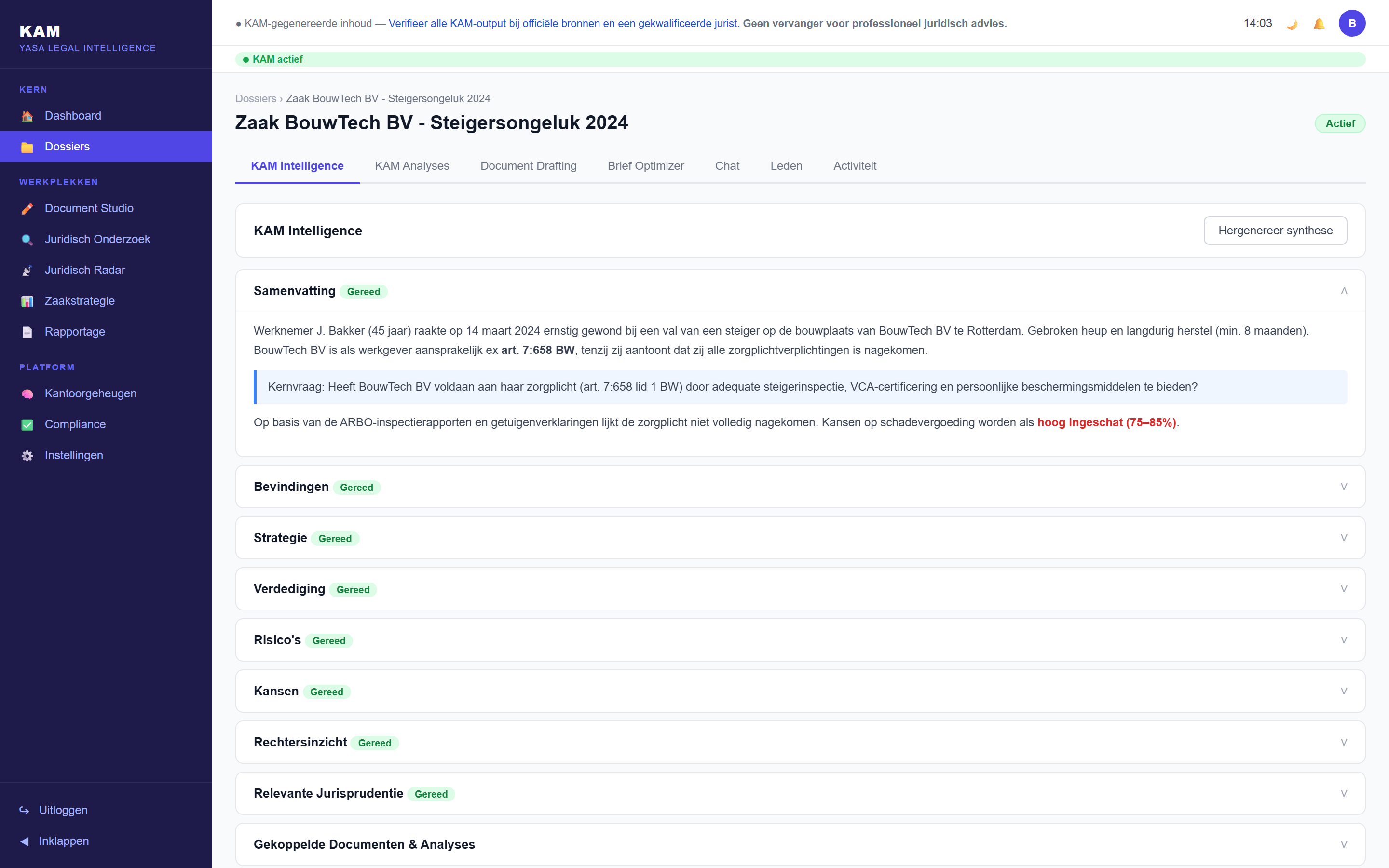Click the red hoog ingeschat (75–85%) text
The height and width of the screenshot is (868, 1389).
point(1106,422)
